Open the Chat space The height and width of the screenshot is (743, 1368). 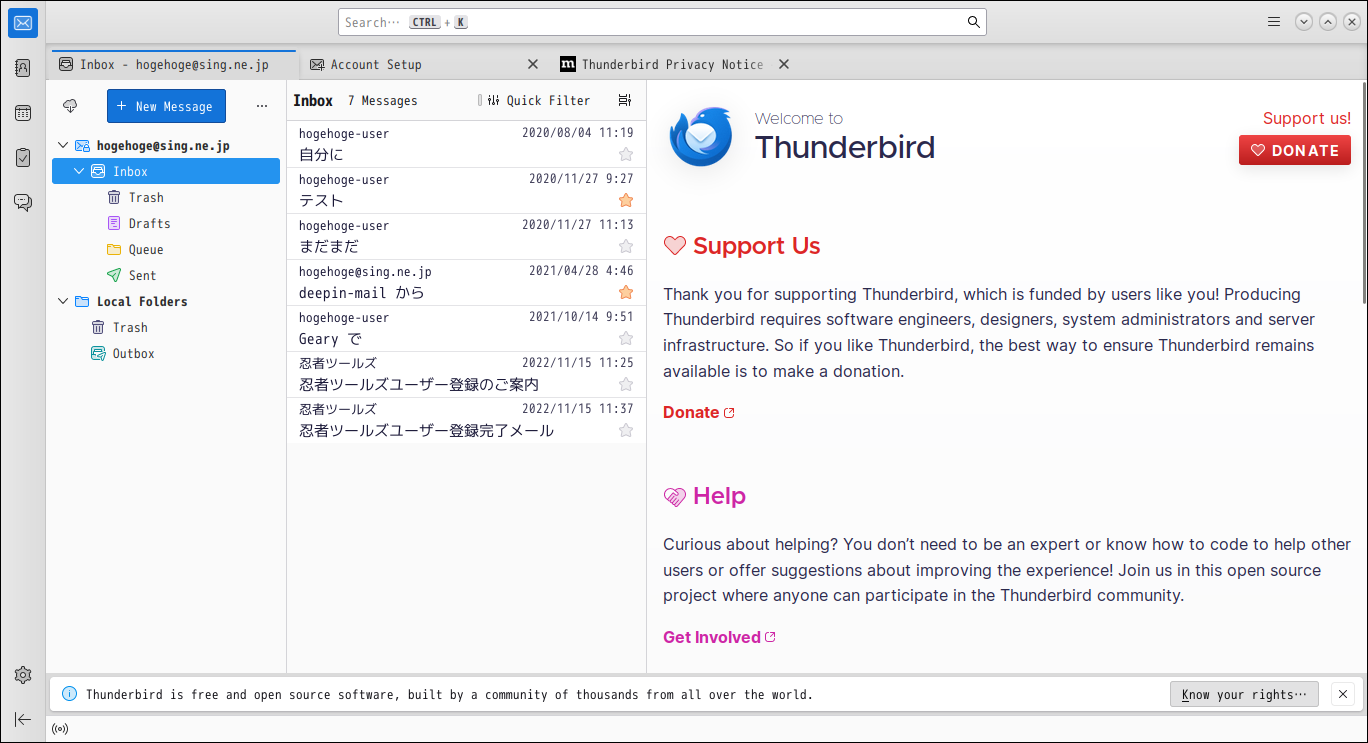point(23,203)
